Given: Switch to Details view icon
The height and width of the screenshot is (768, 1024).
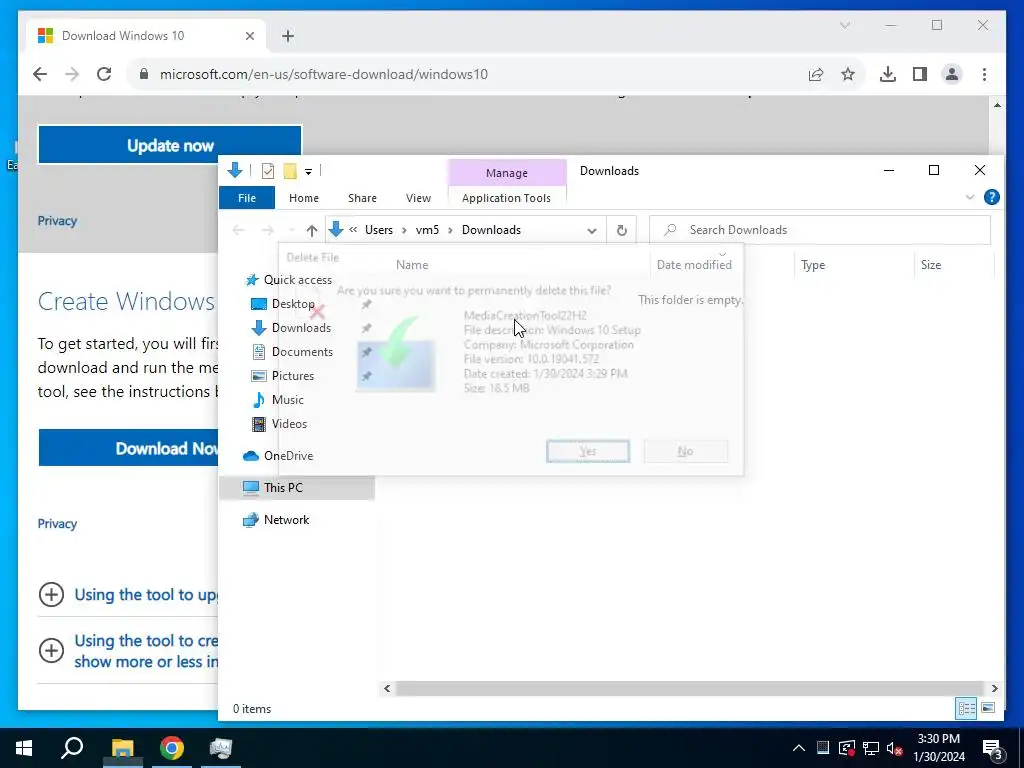Looking at the screenshot, I should 967,709.
